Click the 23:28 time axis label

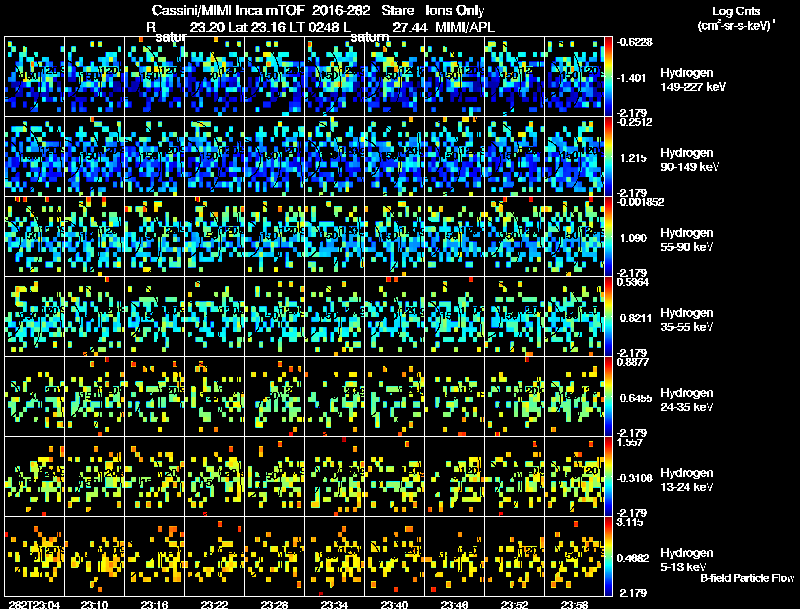(x=274, y=604)
